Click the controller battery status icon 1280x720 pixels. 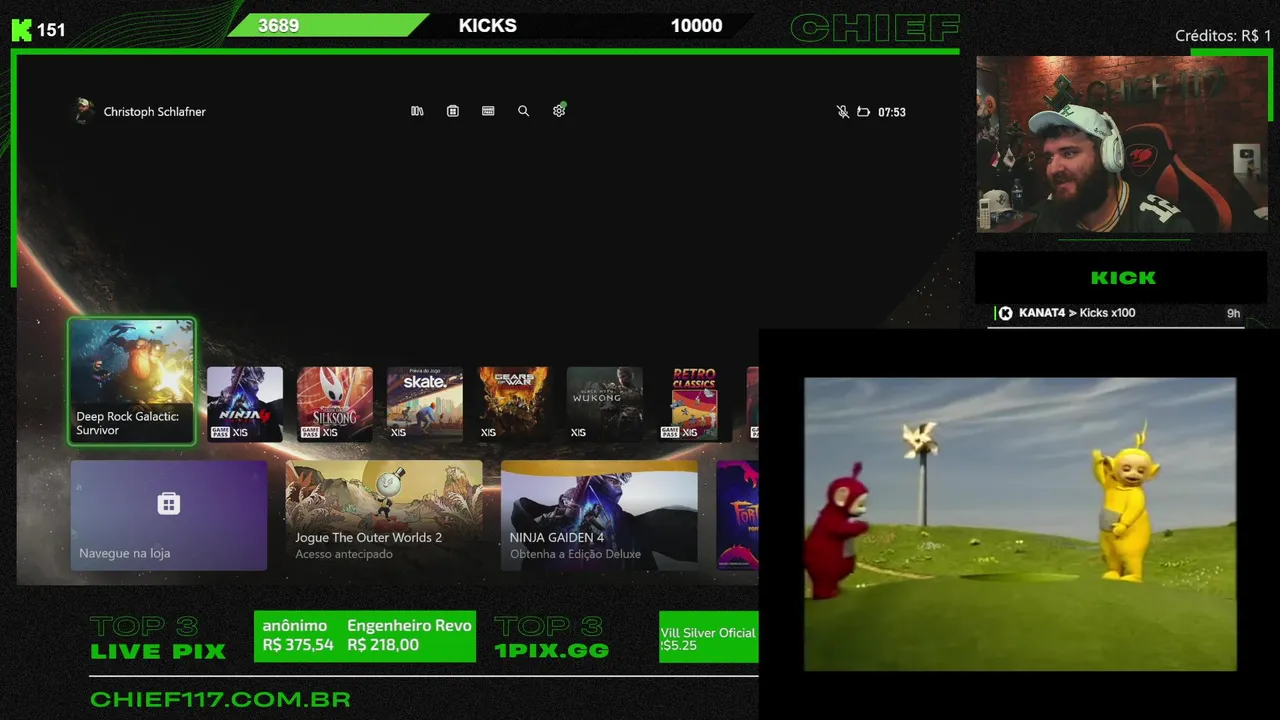pyautogui.click(x=863, y=112)
